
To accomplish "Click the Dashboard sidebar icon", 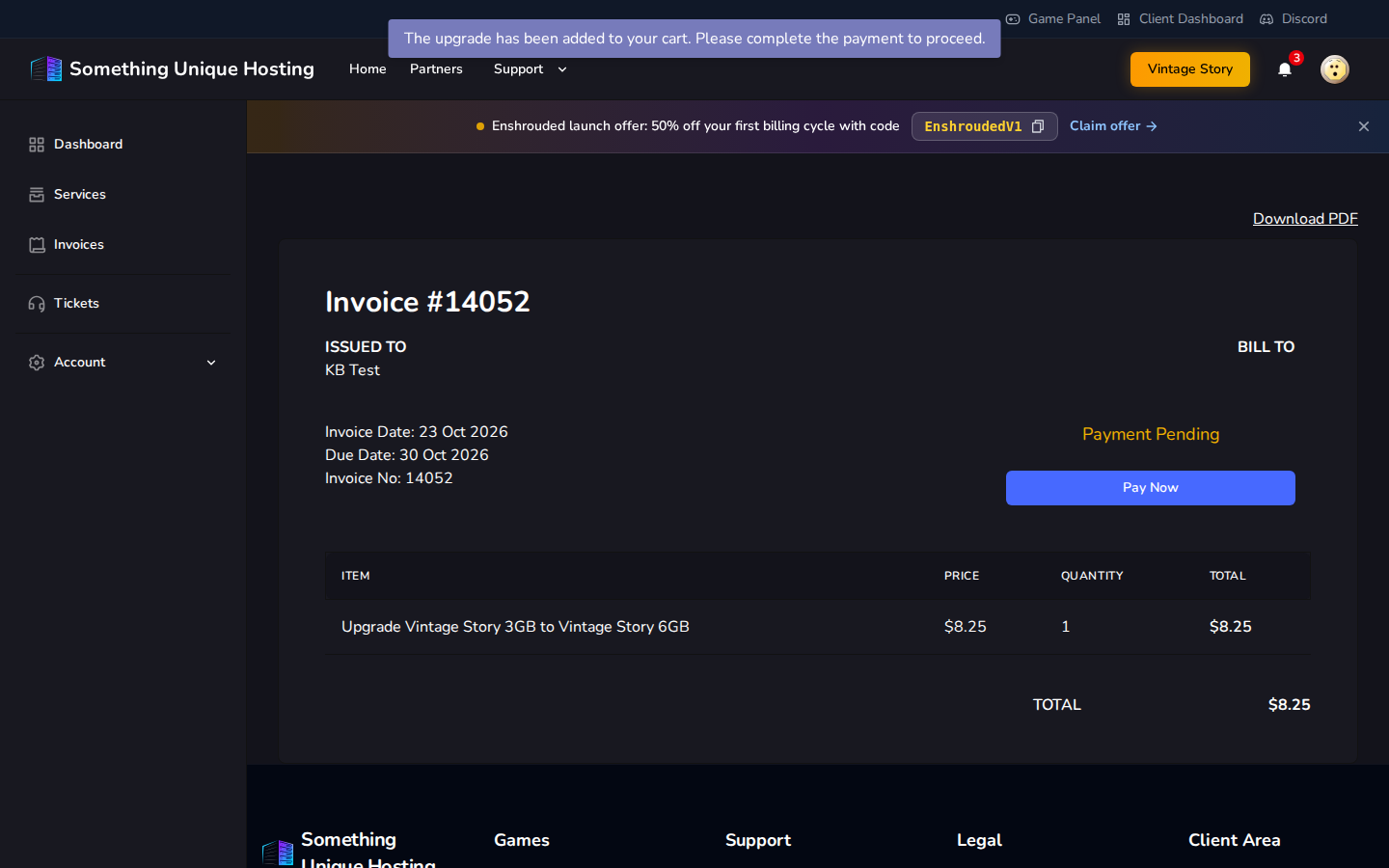I will [x=37, y=145].
